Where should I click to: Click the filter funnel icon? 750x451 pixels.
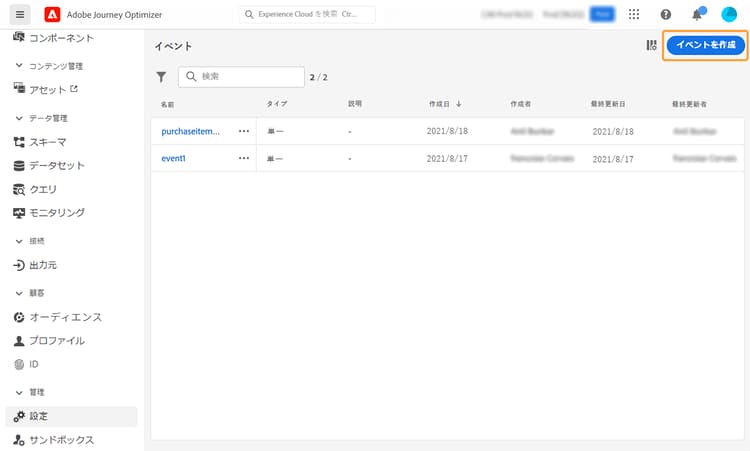pyautogui.click(x=161, y=77)
